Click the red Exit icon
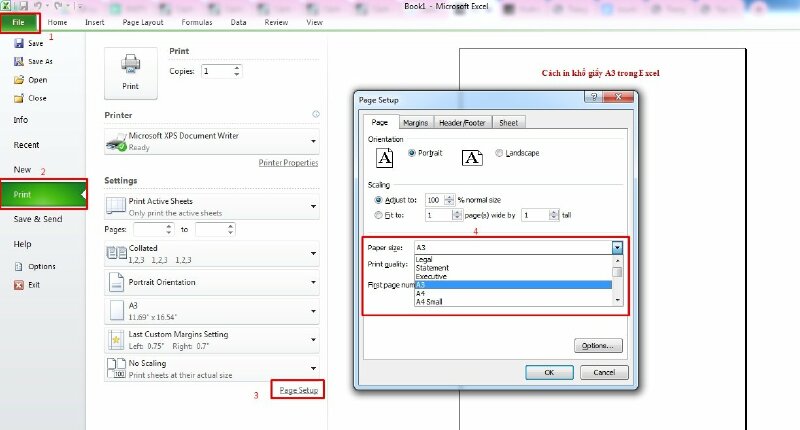The width and height of the screenshot is (800, 430). 19,285
